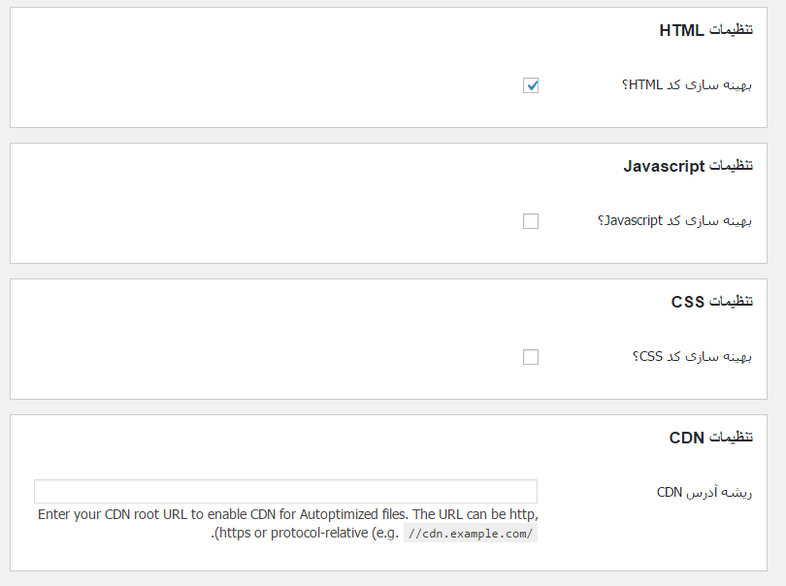Screen dimensions: 786x586
Task: Click the 'بهینه سازی کد CSS؟' label
Action: click(x=692, y=357)
